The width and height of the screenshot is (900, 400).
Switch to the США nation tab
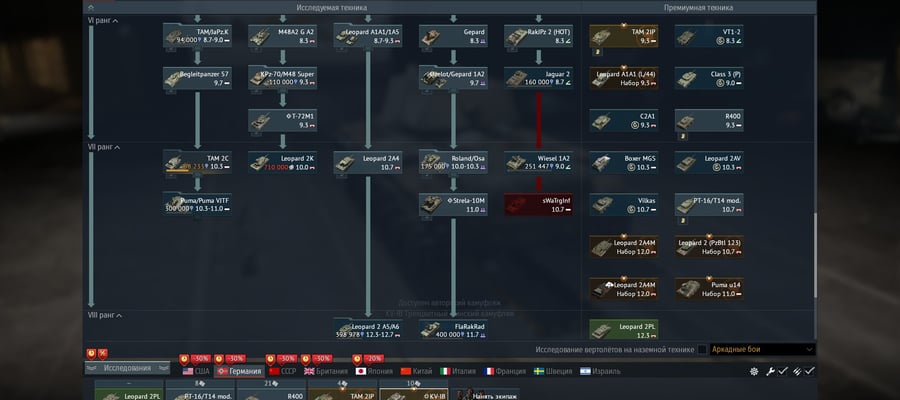point(196,371)
